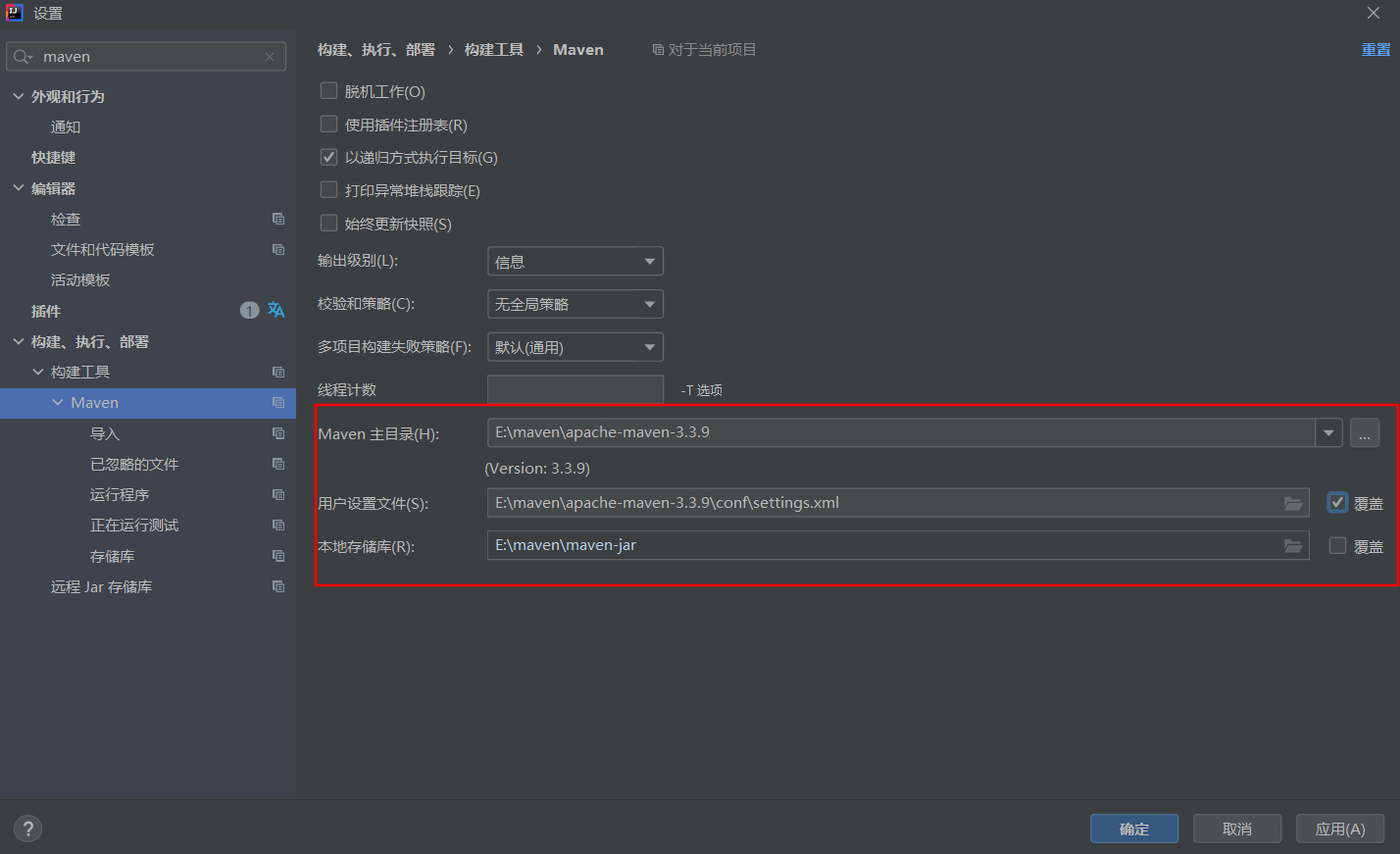Viewport: 1400px width, 854px height.
Task: Click the 用户设置文件 path field
Action: coord(898,503)
